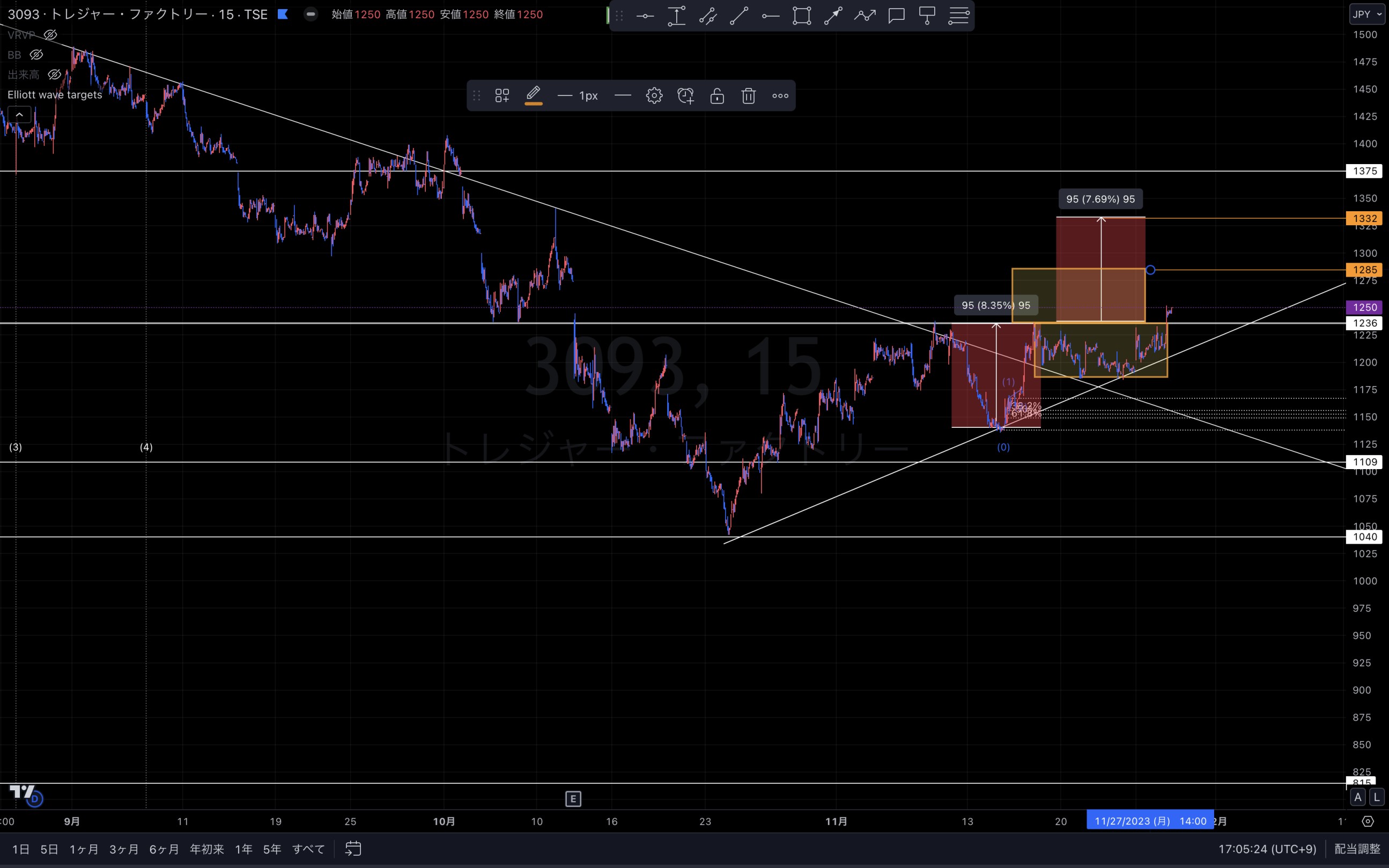Screen dimensions: 1389x868
Task: Delete the selected drawing with trash icon
Action: coord(748,95)
